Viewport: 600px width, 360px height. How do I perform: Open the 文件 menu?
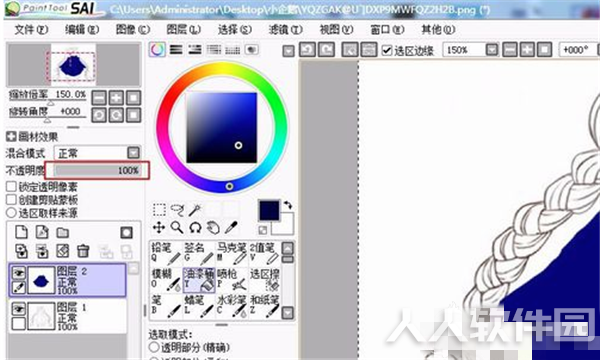[x=31, y=29]
